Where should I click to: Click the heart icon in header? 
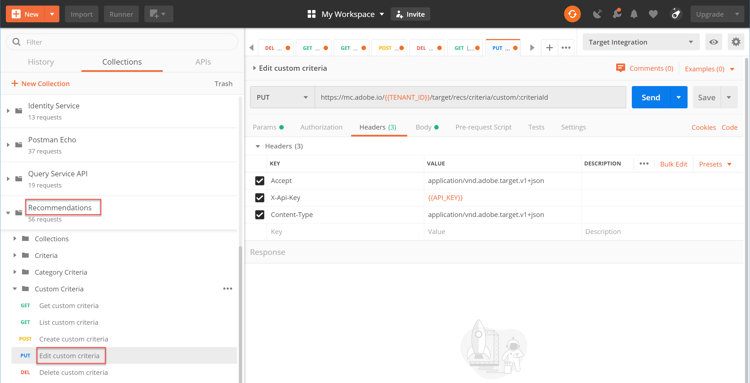coord(653,14)
